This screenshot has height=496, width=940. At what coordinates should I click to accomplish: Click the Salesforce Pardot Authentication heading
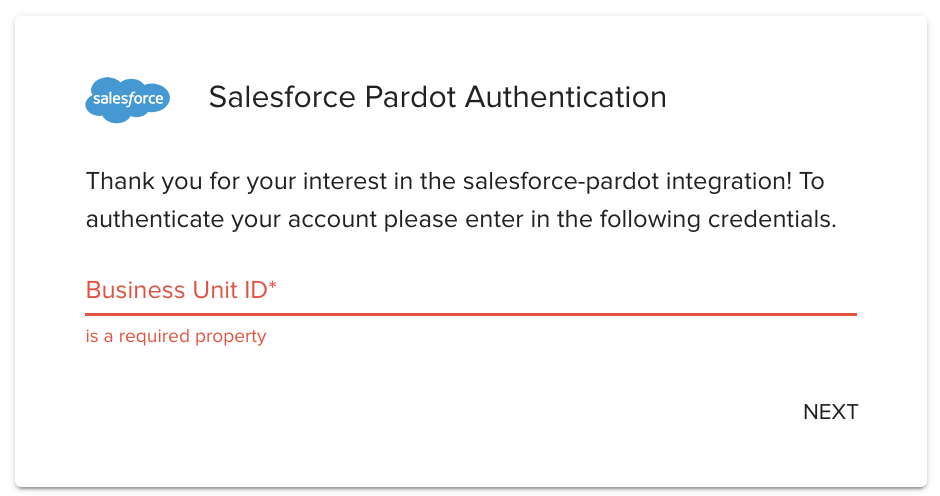pyautogui.click(x=437, y=97)
